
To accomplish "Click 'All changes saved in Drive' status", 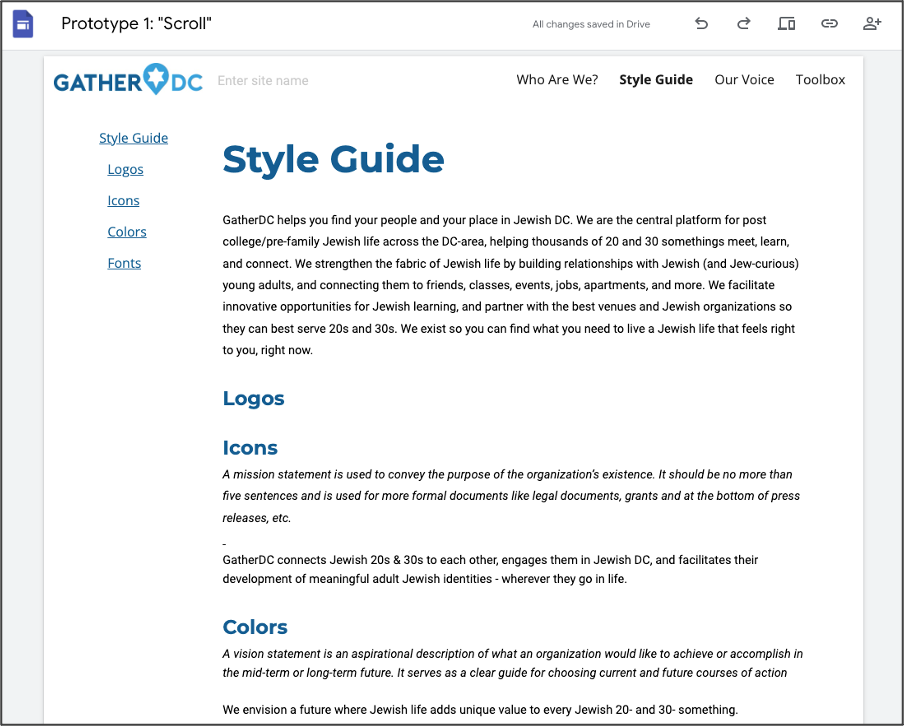I will click(x=591, y=24).
